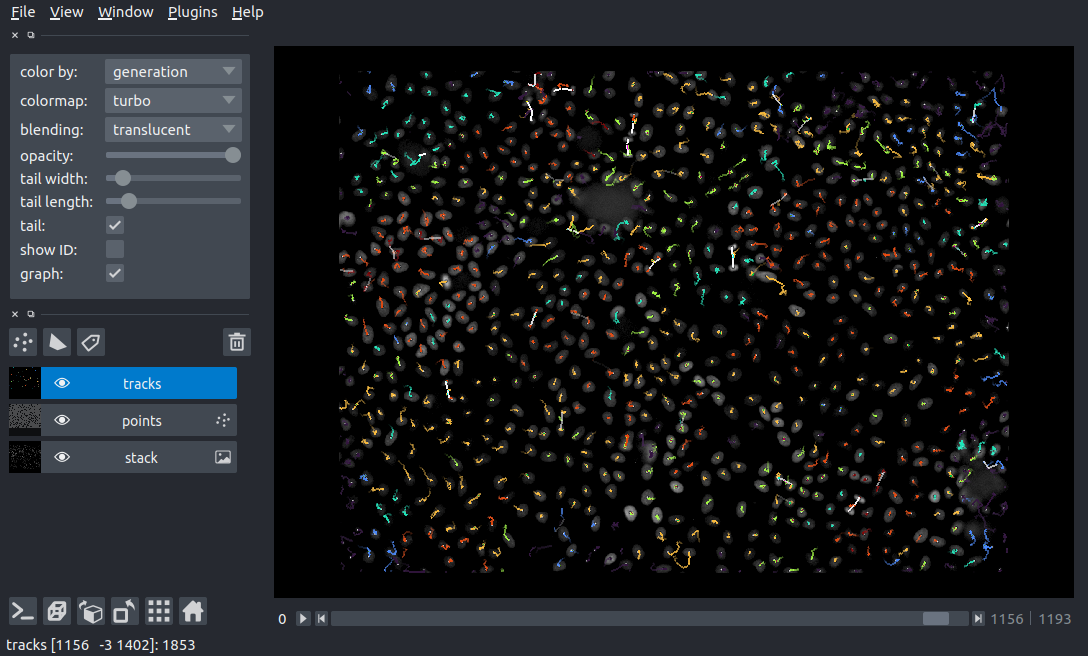Disable the tail checkbox

point(114,225)
